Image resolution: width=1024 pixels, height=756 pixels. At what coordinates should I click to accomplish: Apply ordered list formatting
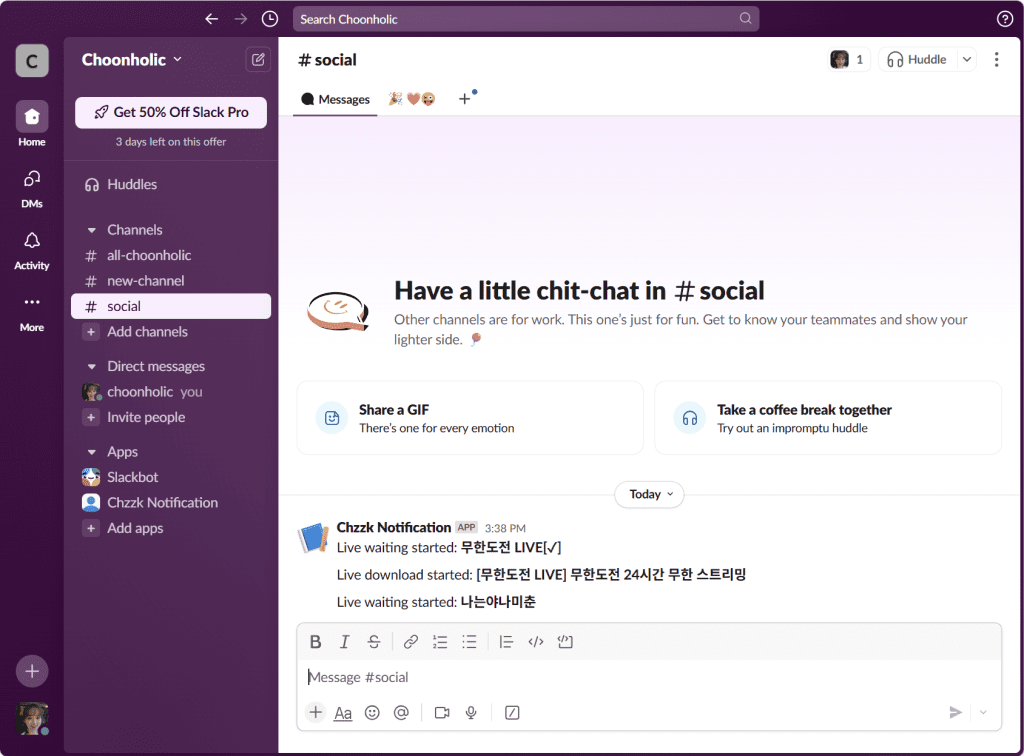click(440, 642)
